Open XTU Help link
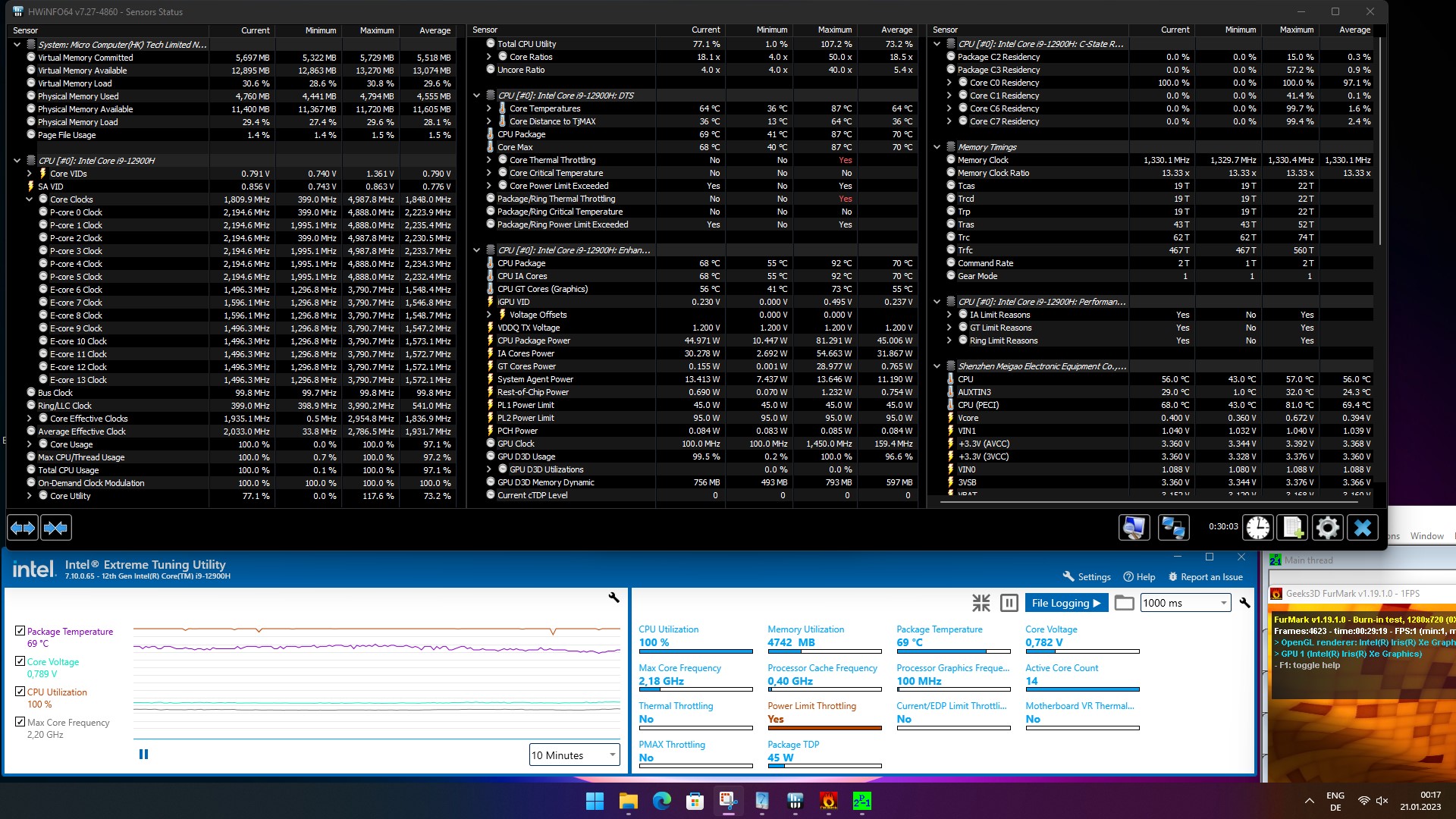 [1139, 577]
